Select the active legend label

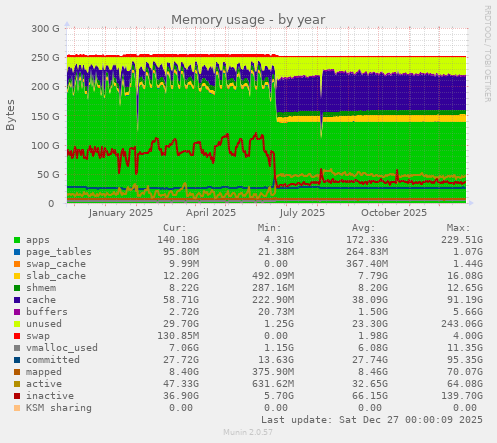click(x=44, y=384)
